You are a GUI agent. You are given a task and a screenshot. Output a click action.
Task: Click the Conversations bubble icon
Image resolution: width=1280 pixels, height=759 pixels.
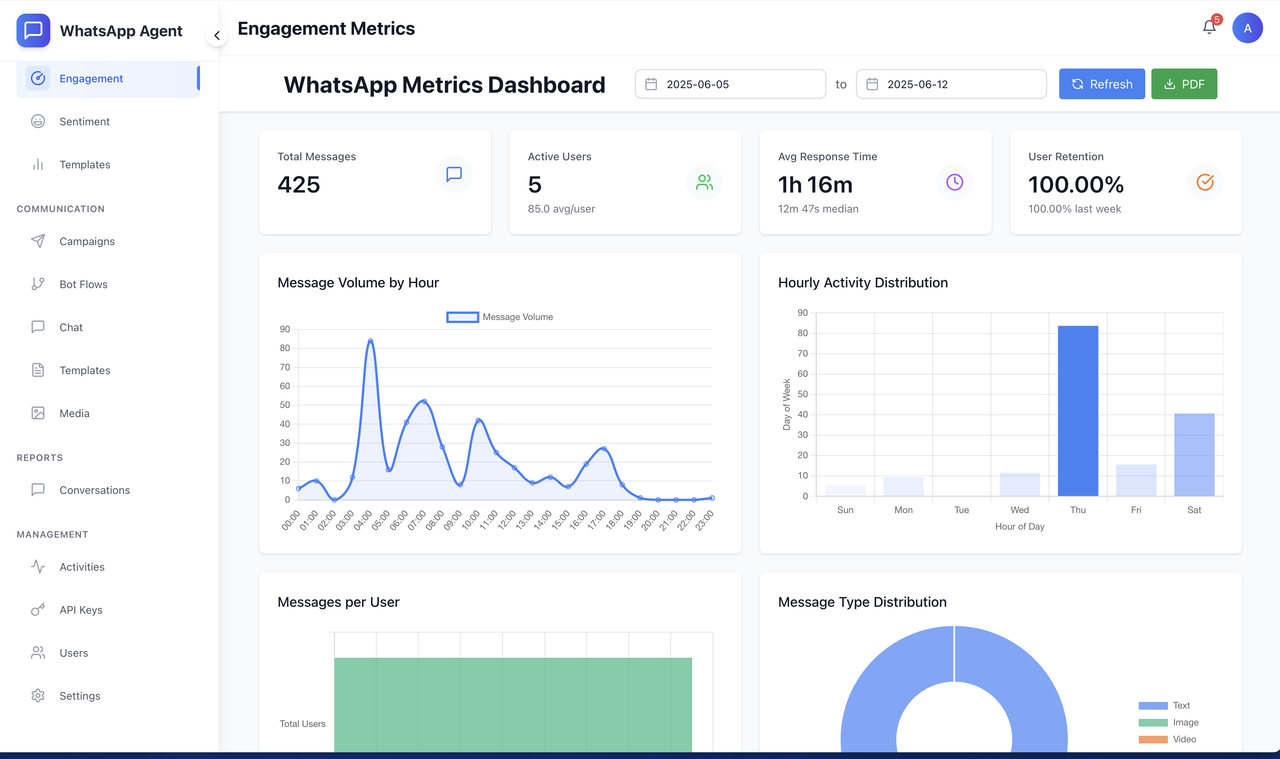tap(38, 490)
